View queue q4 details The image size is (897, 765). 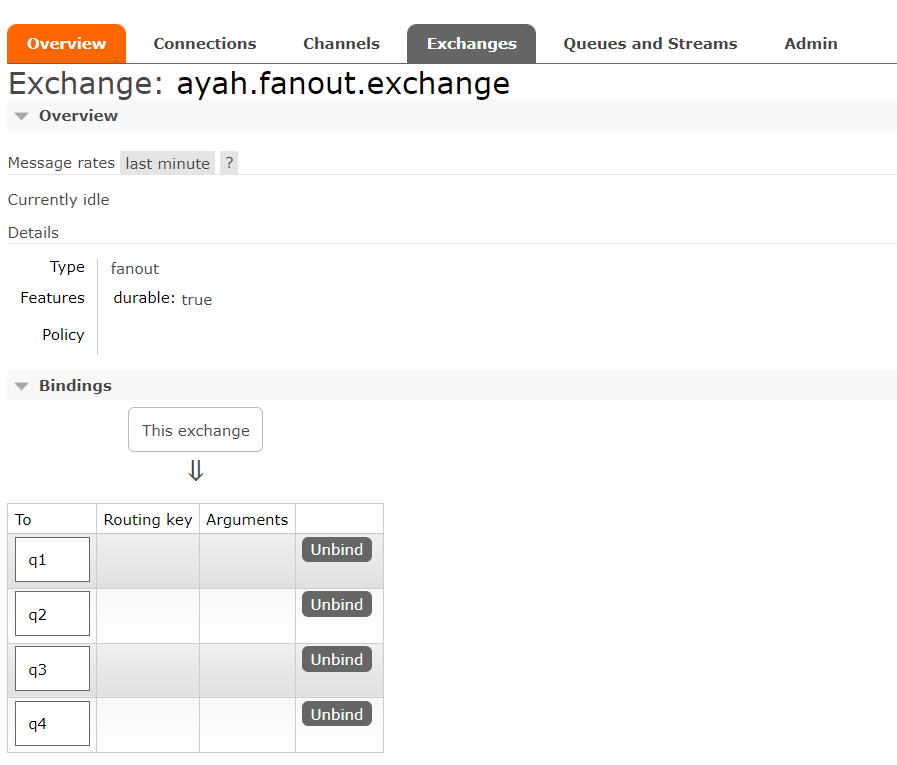click(x=38, y=725)
